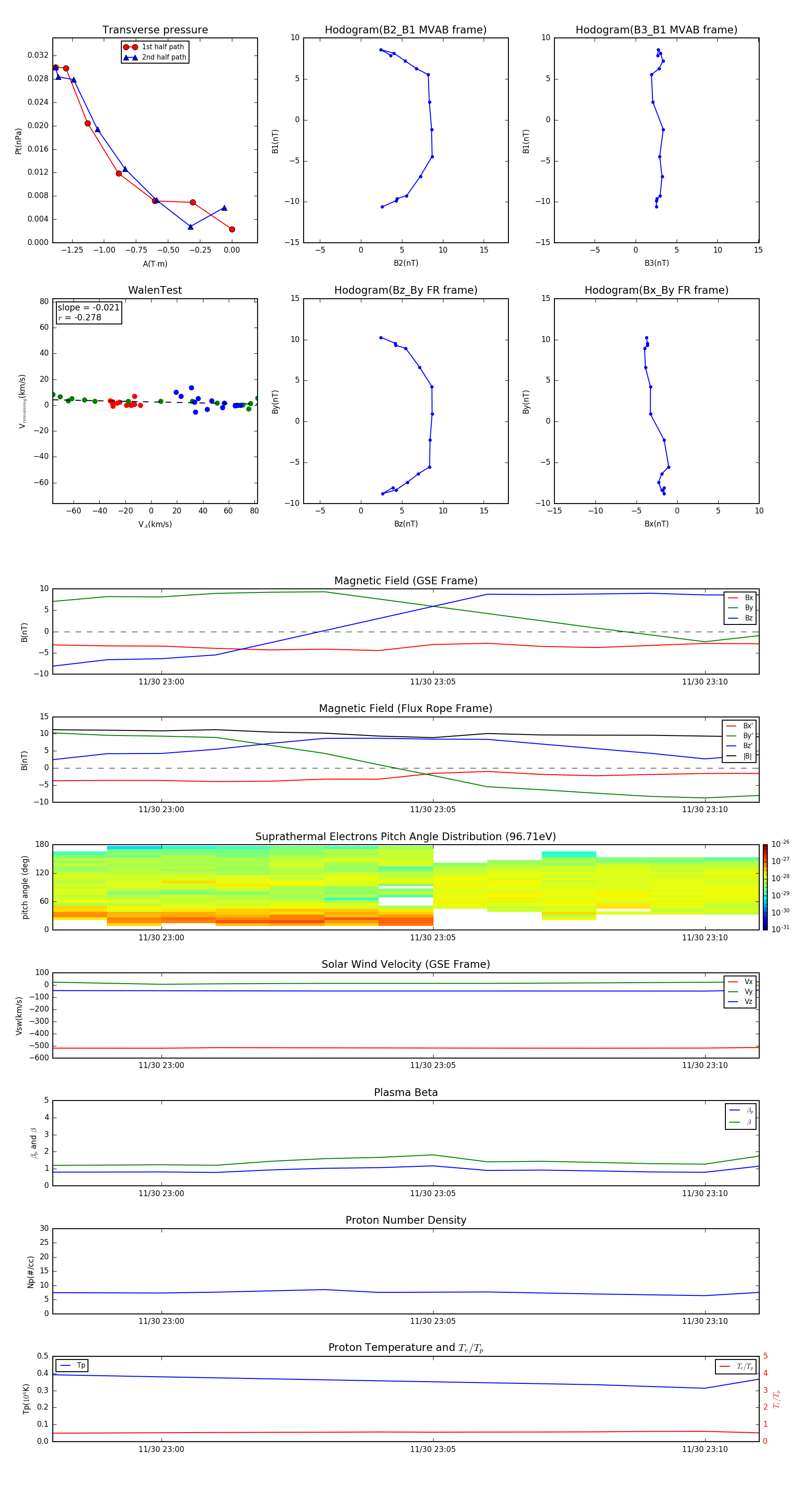Select the 'Vx' legend entry
Image resolution: width=812 pixels, height=1489 pixels.
(741, 981)
